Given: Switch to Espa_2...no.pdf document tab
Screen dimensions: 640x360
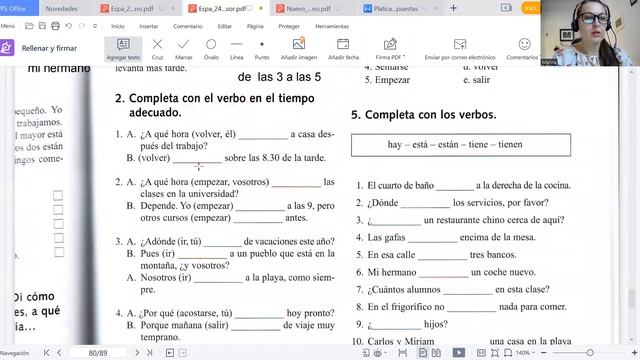Looking at the screenshot, I should click(132, 8).
